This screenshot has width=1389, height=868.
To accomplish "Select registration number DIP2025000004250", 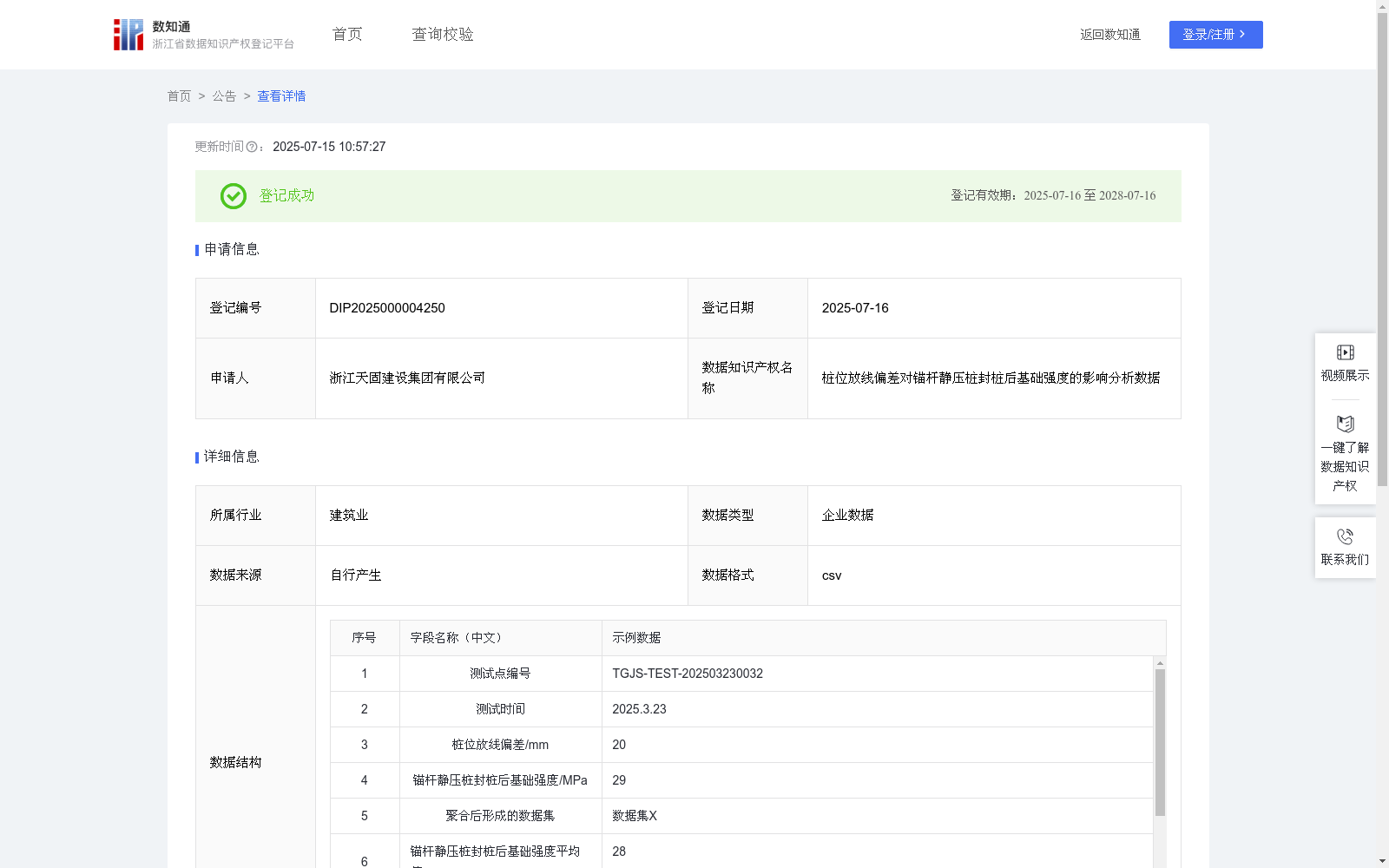I will click(x=387, y=308).
